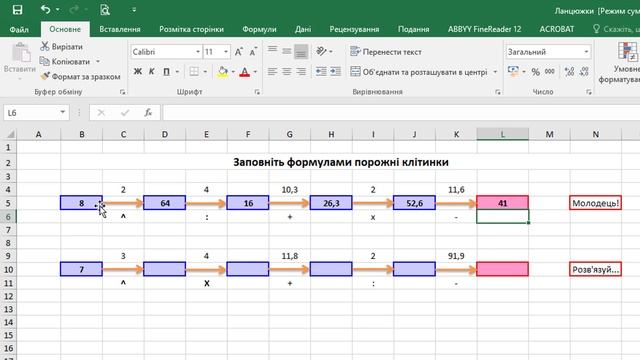The width and height of the screenshot is (640, 360).
Task: Expand the Копіювати dropdown arrow
Action: click(98, 62)
